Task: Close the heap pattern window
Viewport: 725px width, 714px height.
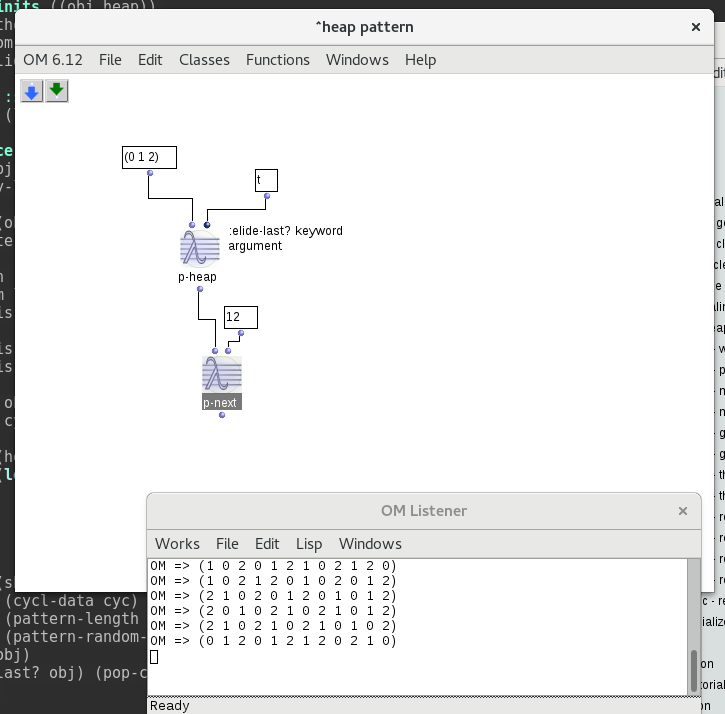Action: tap(695, 27)
